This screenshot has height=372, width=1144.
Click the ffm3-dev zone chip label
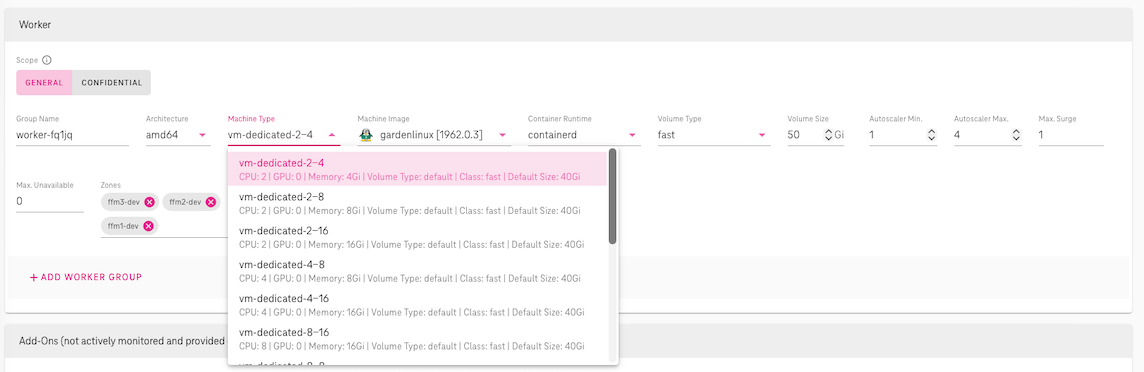123,202
